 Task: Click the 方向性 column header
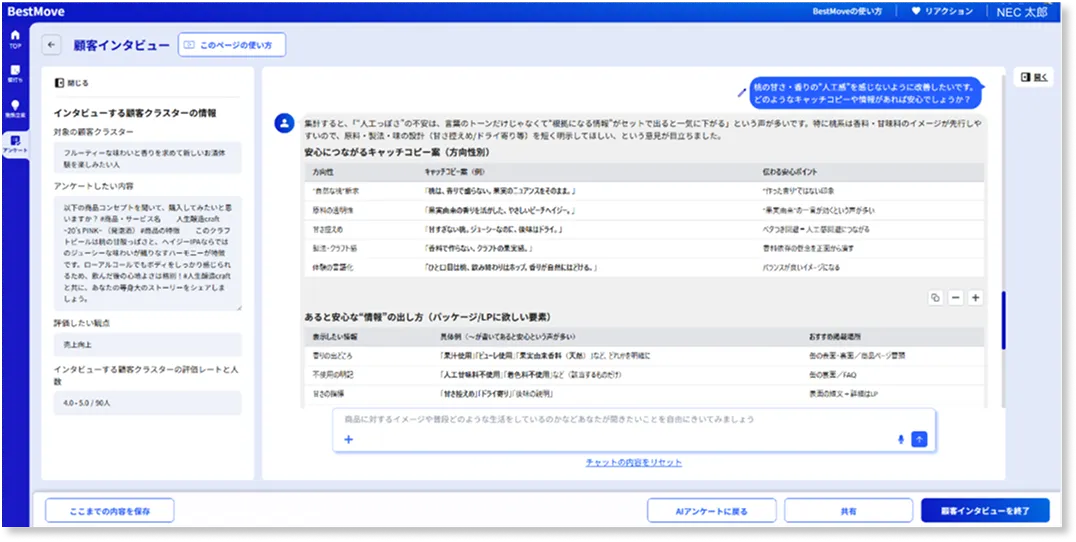(x=323, y=172)
